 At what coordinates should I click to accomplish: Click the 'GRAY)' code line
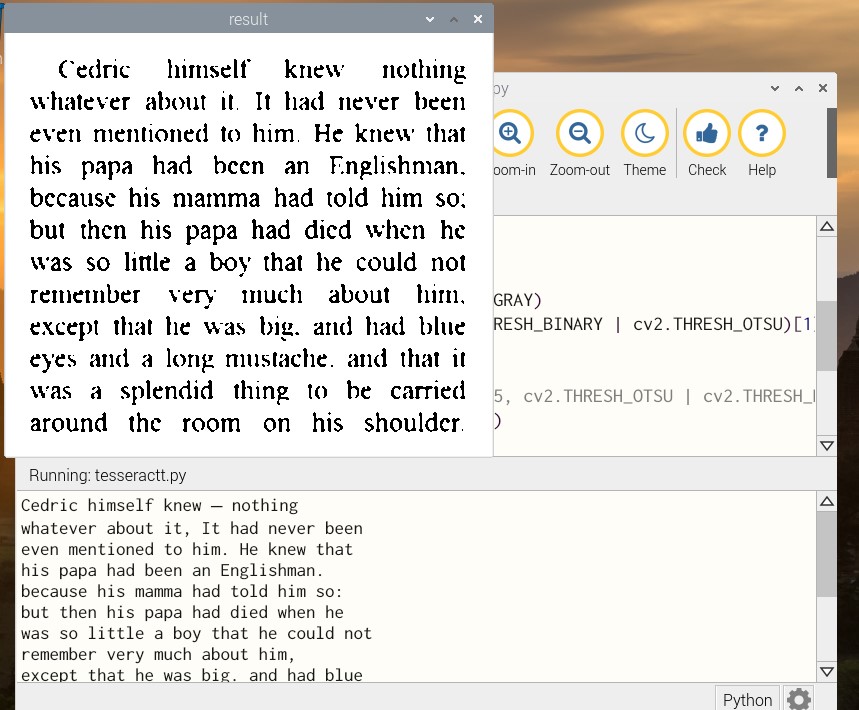[518, 300]
